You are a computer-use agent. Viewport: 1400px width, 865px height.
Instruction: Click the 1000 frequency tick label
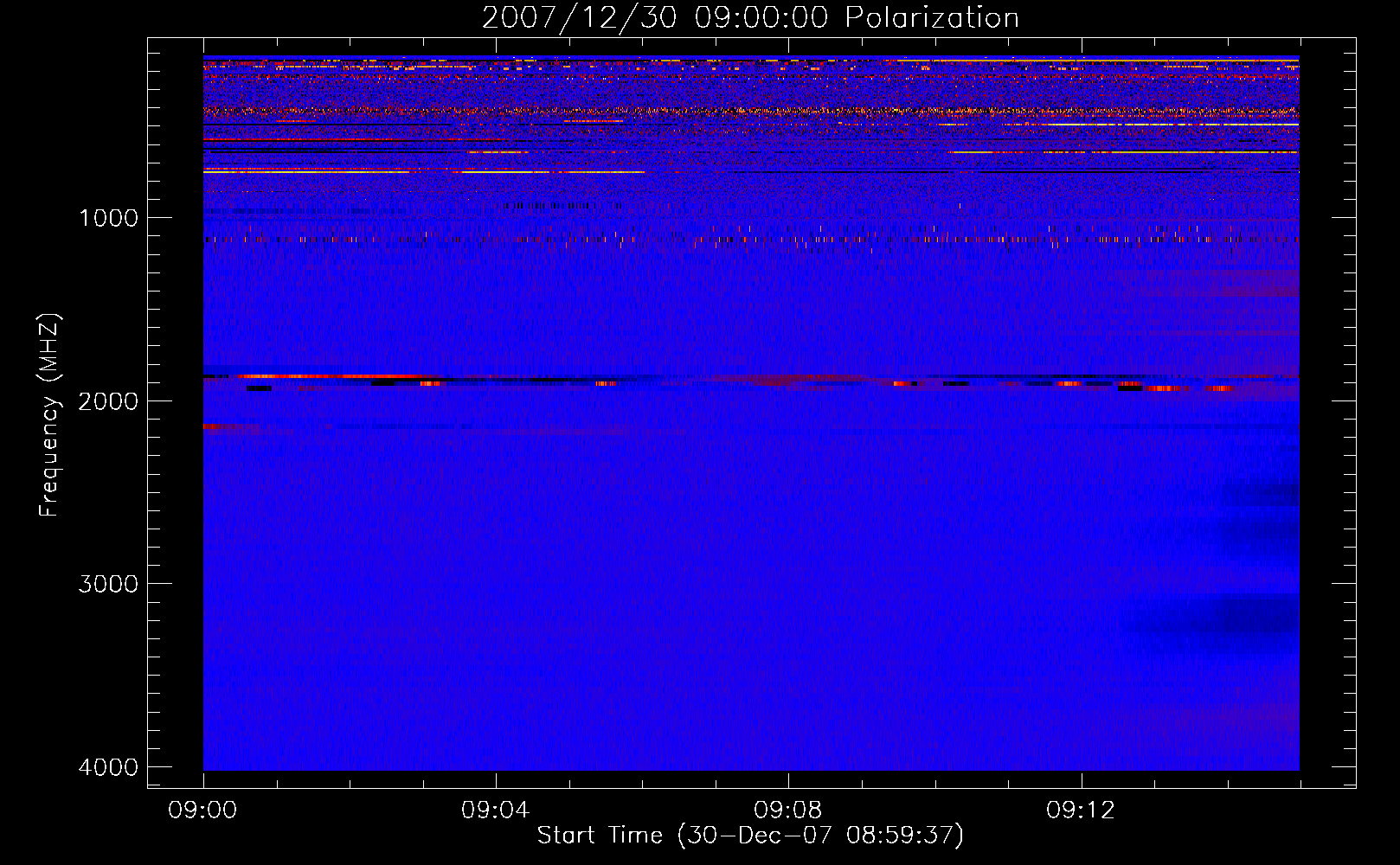point(108,218)
